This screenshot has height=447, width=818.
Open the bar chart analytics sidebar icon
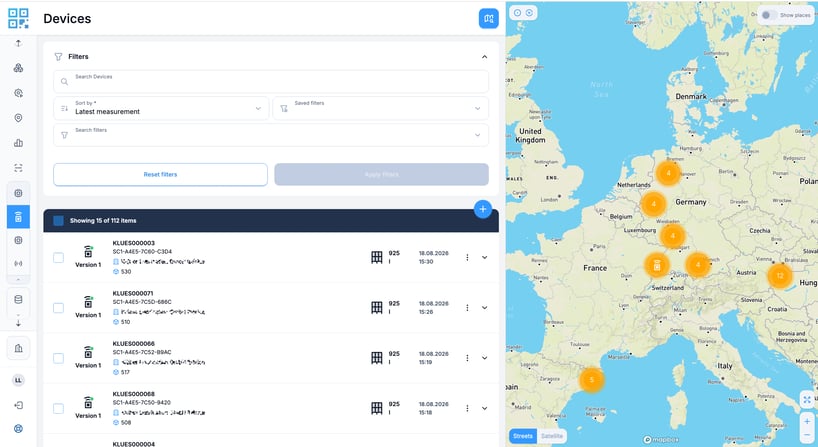tap(18, 143)
